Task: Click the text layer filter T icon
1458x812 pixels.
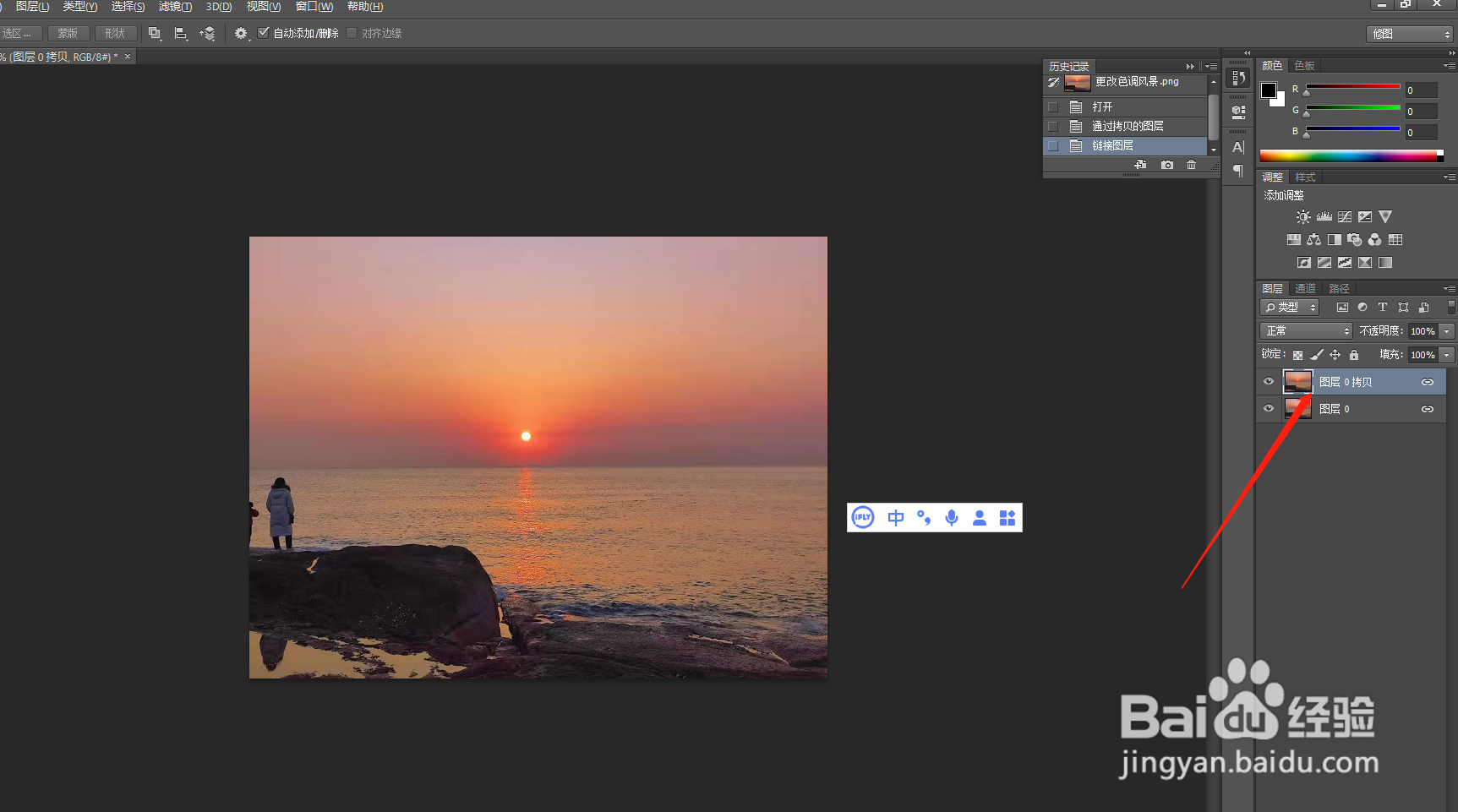Action: [1383, 308]
